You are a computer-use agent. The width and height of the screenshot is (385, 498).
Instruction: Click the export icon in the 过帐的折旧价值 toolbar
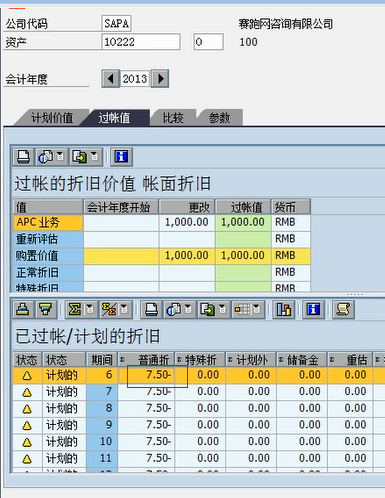[79, 156]
